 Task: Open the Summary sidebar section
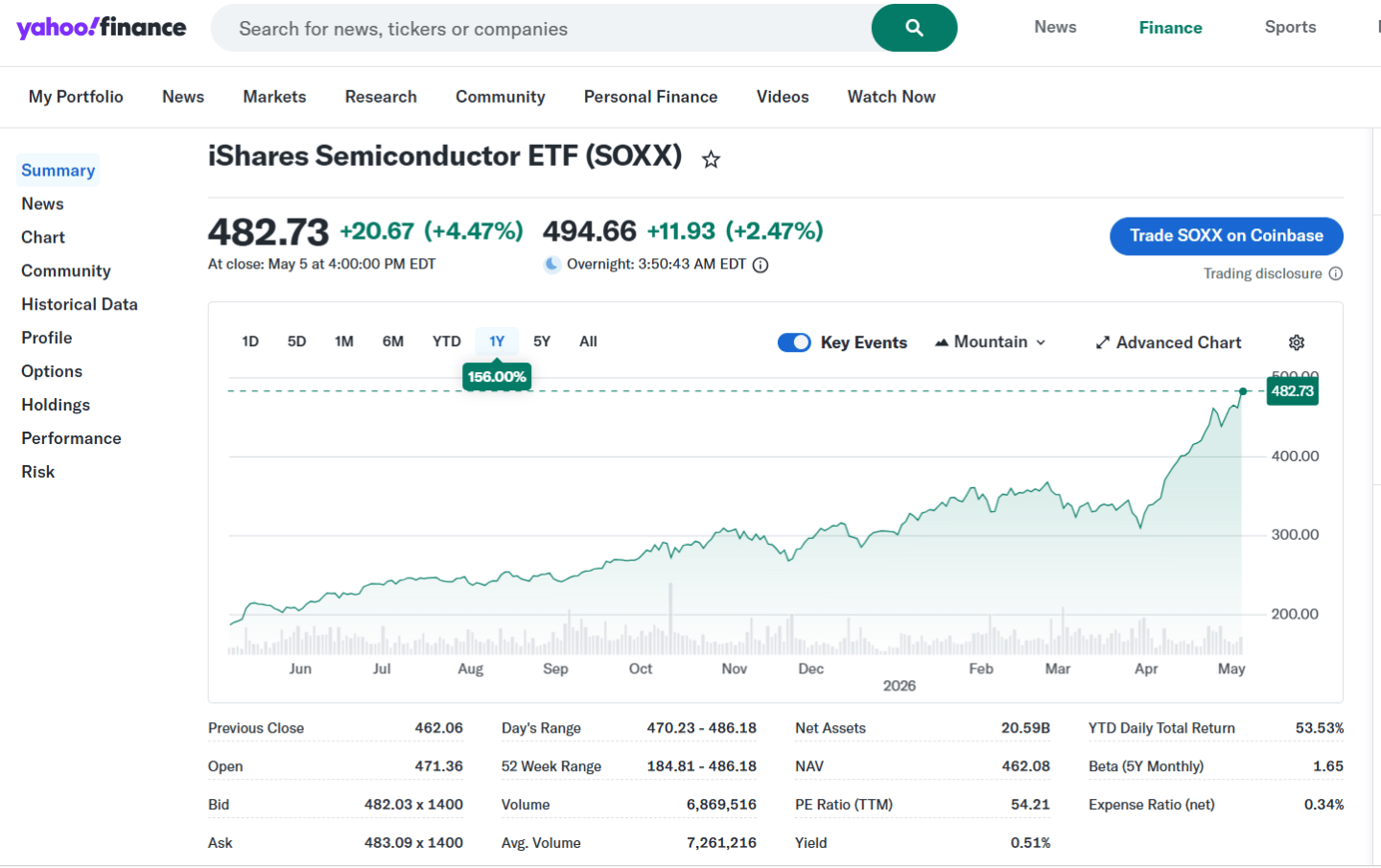tap(59, 171)
